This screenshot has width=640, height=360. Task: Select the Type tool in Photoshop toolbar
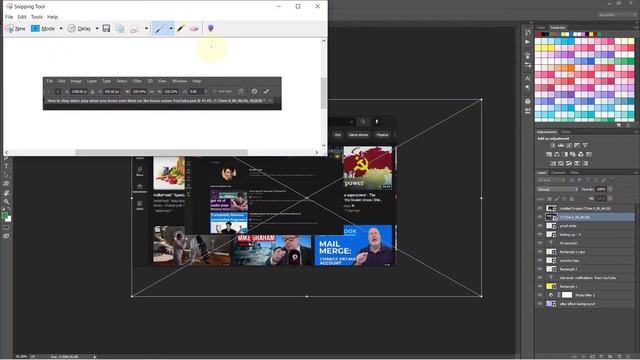tap(6, 166)
